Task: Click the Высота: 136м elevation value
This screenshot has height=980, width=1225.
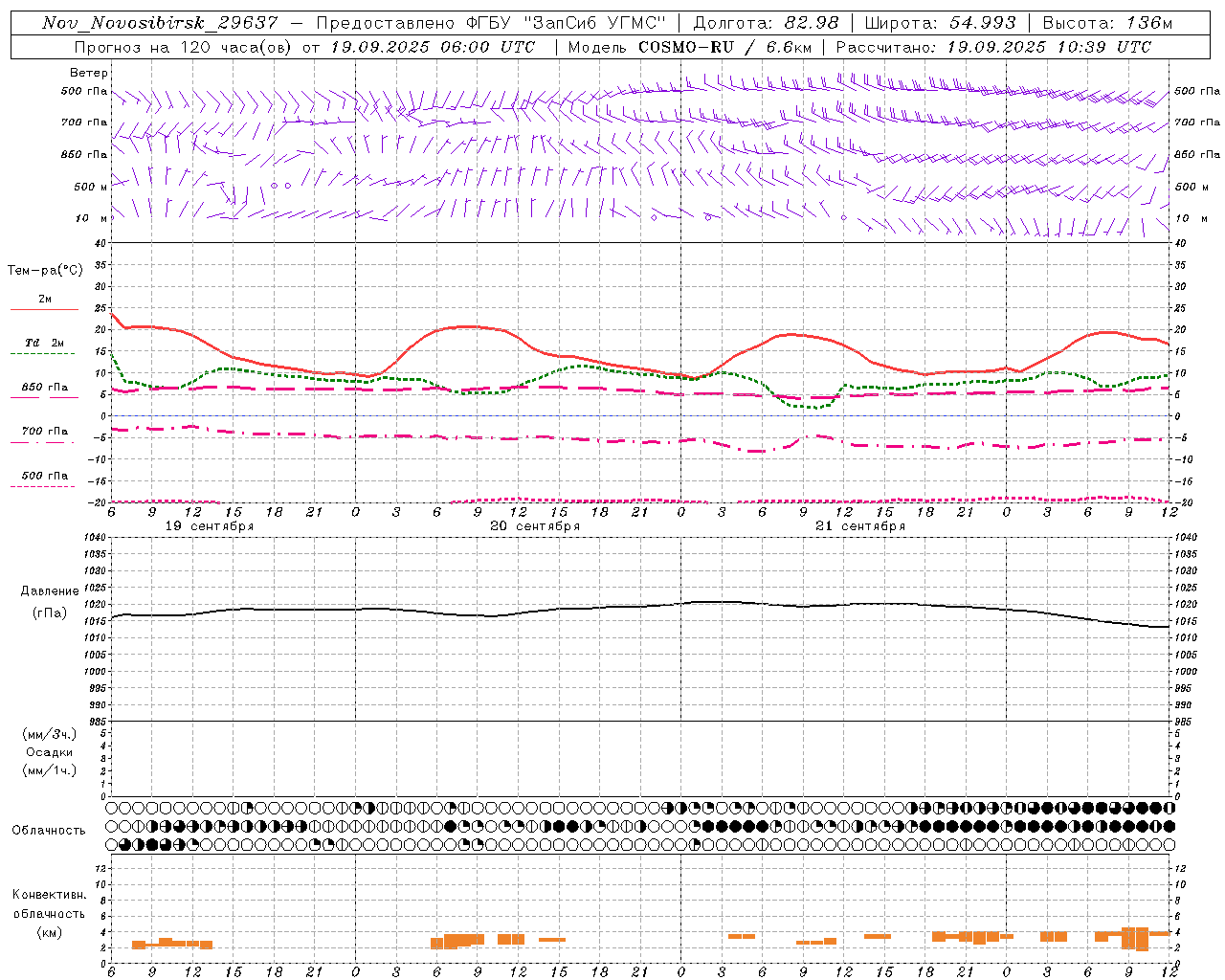Action: tap(1106, 23)
